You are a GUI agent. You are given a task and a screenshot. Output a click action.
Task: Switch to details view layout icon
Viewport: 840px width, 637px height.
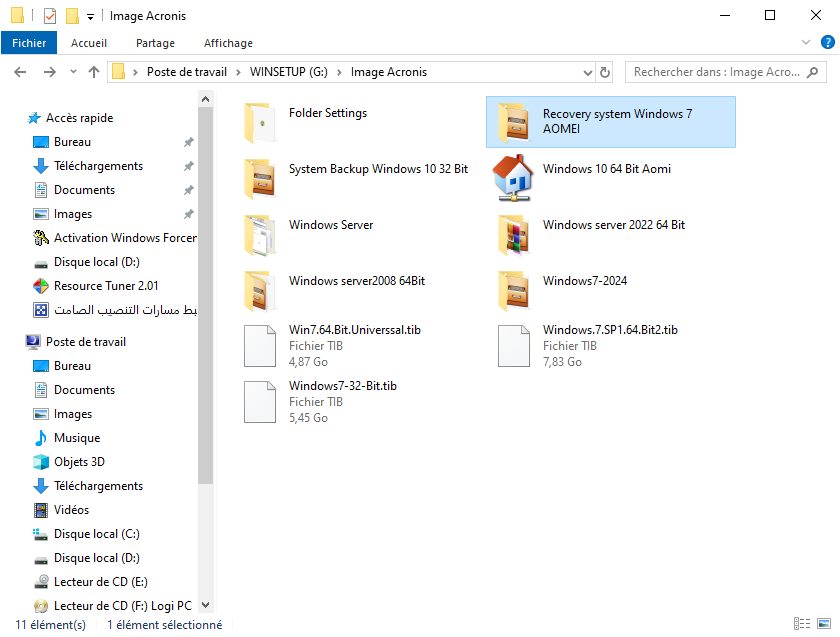[802, 624]
